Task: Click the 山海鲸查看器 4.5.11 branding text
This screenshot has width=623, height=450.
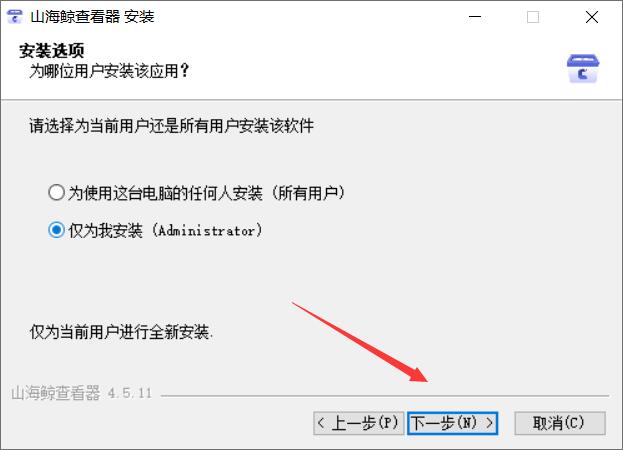Action: pyautogui.click(x=81, y=393)
